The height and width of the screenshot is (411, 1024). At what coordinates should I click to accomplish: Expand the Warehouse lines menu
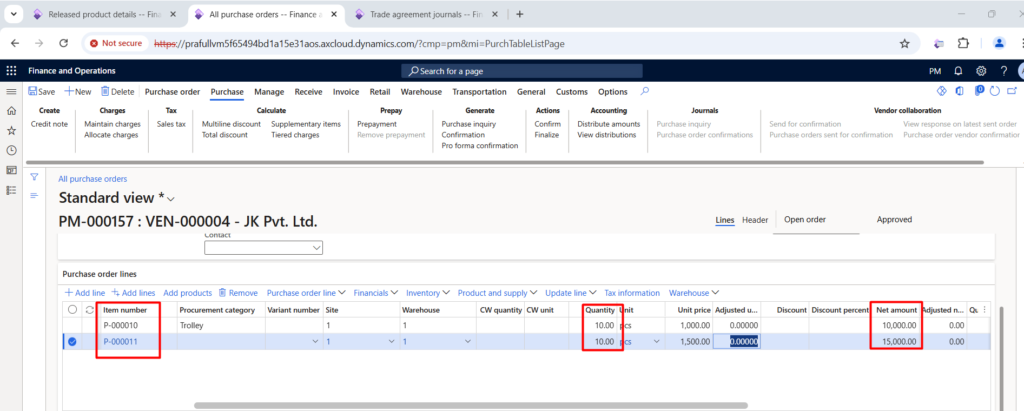(694, 293)
